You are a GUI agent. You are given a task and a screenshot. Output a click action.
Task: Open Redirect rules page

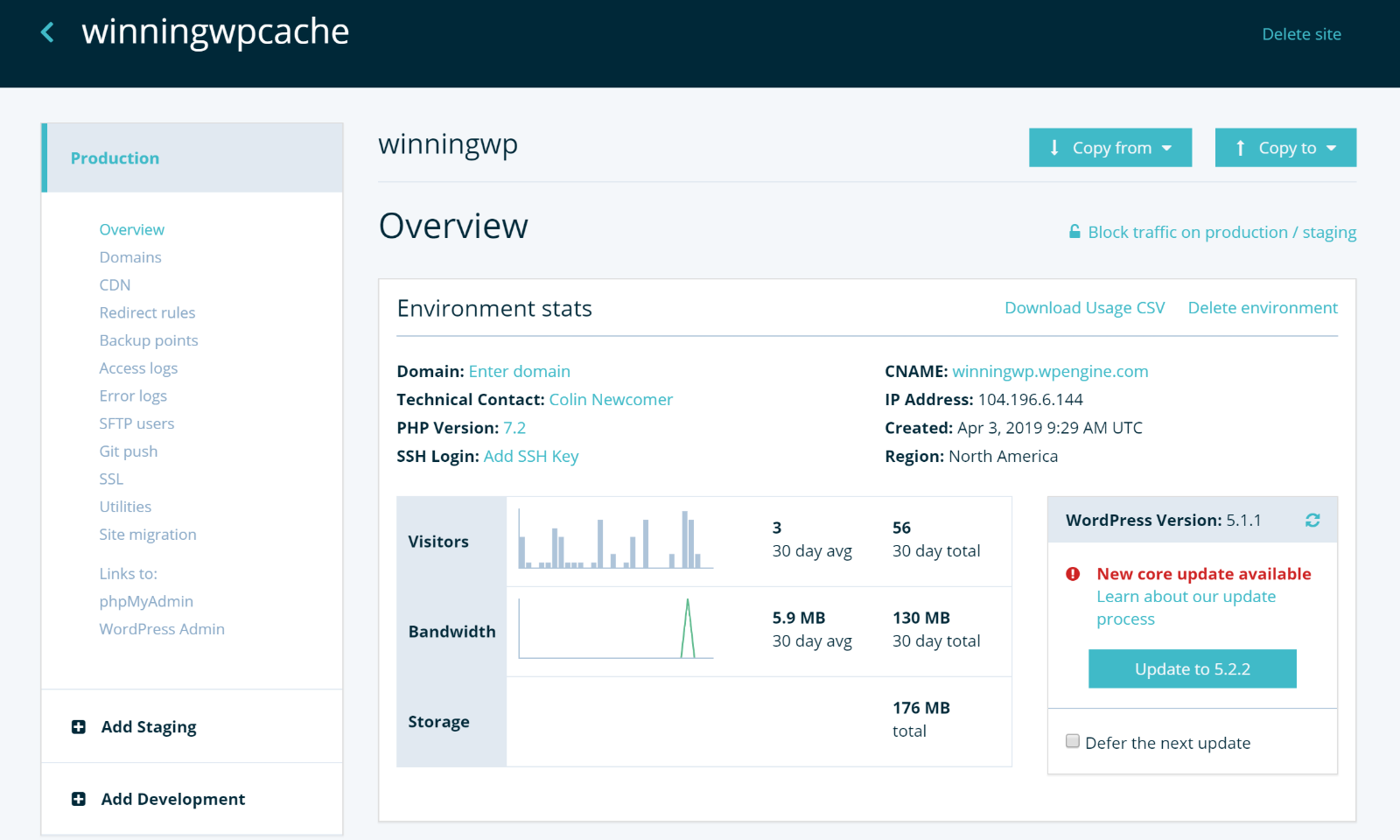click(147, 312)
